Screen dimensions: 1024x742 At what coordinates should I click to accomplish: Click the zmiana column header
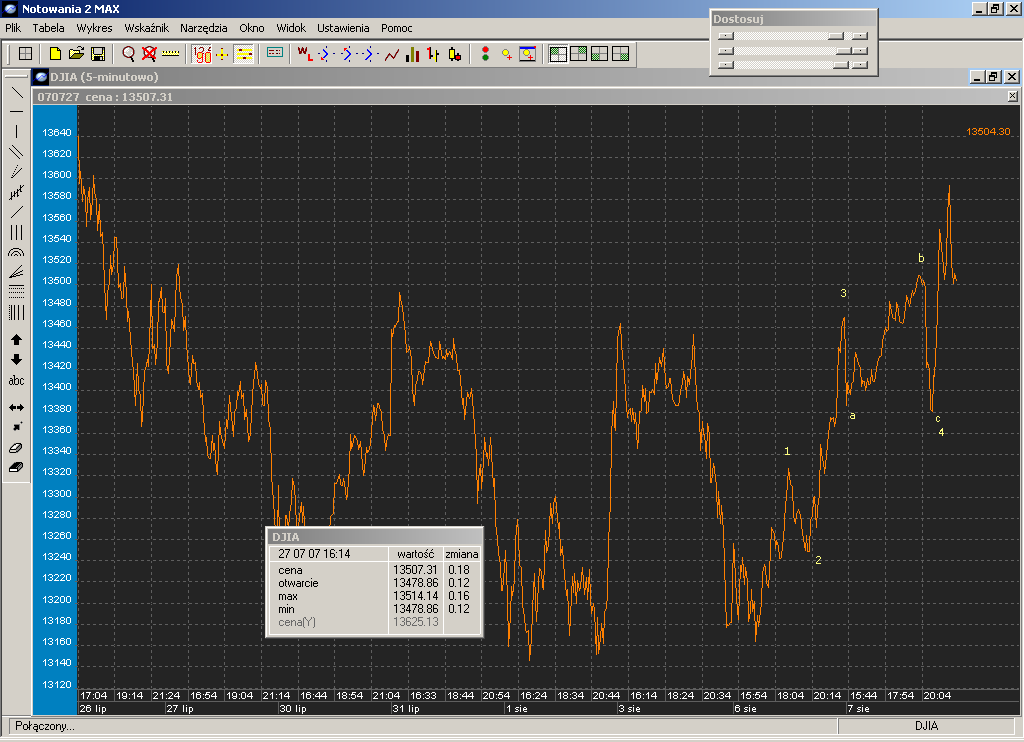point(462,554)
